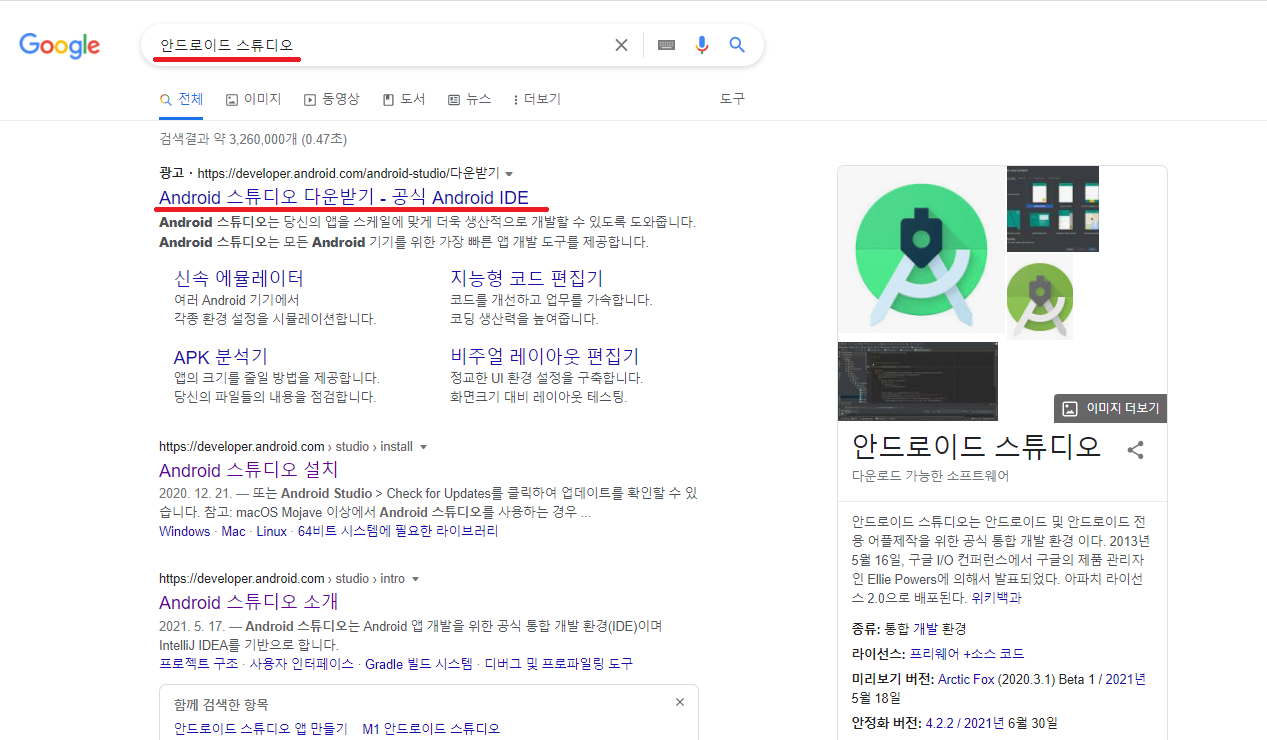Follow the Linux install link
The image size is (1267, 740).
[x=271, y=531]
